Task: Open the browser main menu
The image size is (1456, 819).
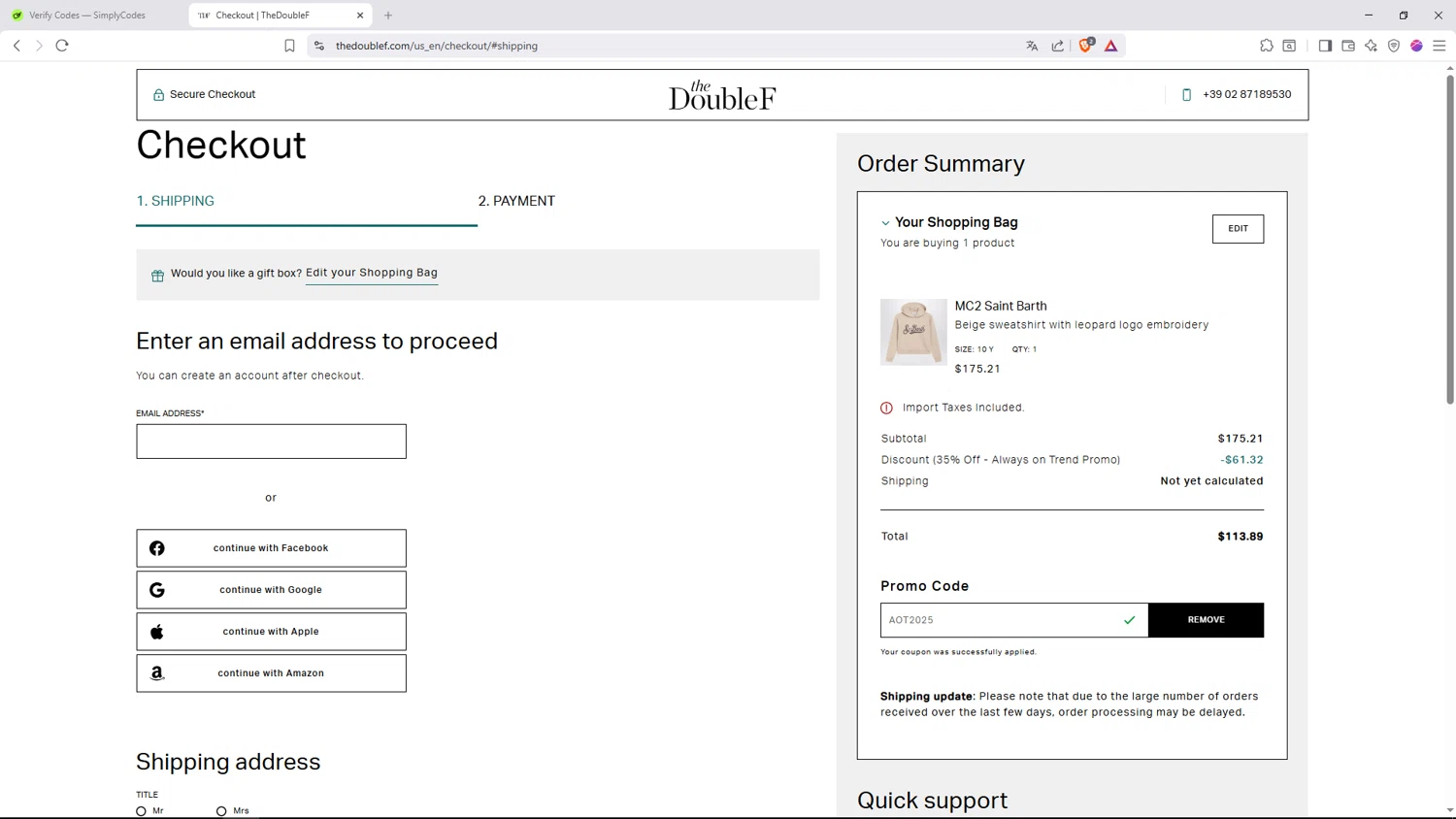Action: coord(1439,46)
